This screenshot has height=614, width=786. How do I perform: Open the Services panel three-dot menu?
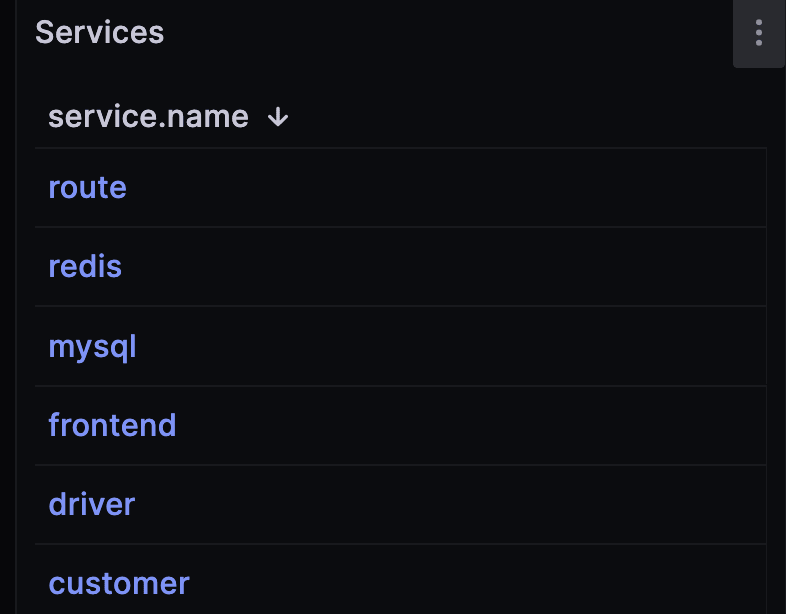coord(758,33)
